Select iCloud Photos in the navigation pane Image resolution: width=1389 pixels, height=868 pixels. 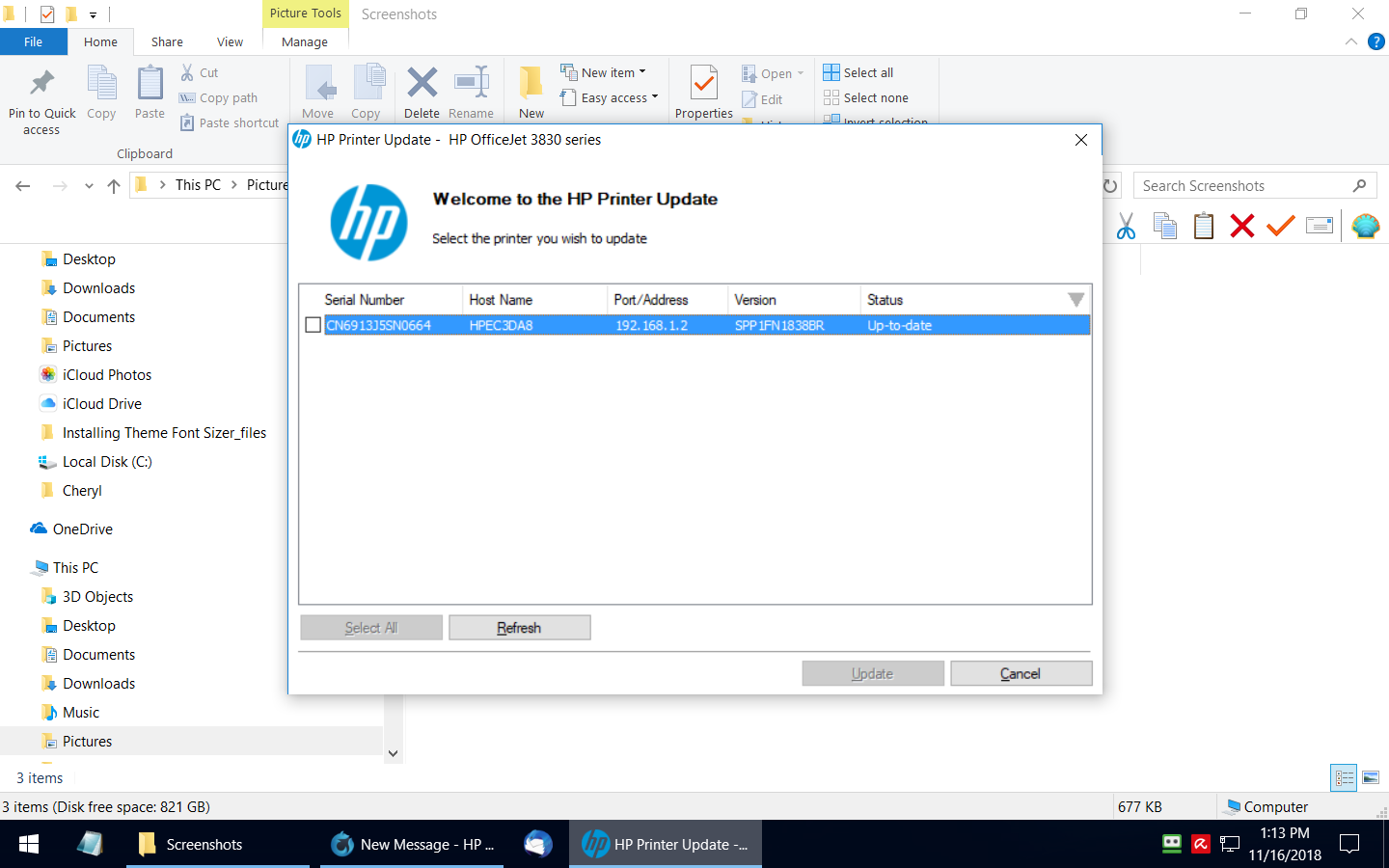tap(106, 374)
